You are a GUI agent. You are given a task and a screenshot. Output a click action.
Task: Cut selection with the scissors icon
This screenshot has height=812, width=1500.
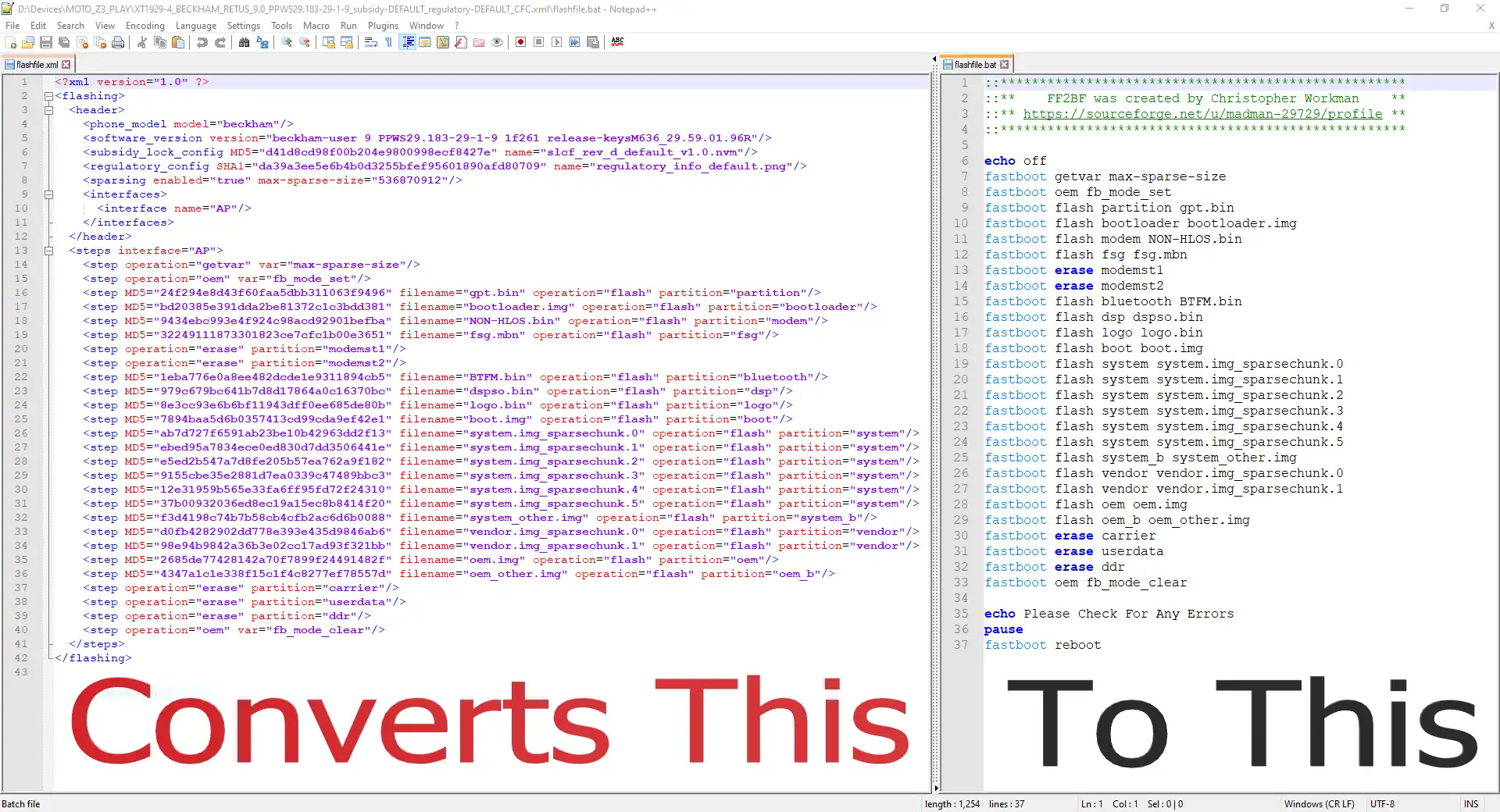click(142, 42)
